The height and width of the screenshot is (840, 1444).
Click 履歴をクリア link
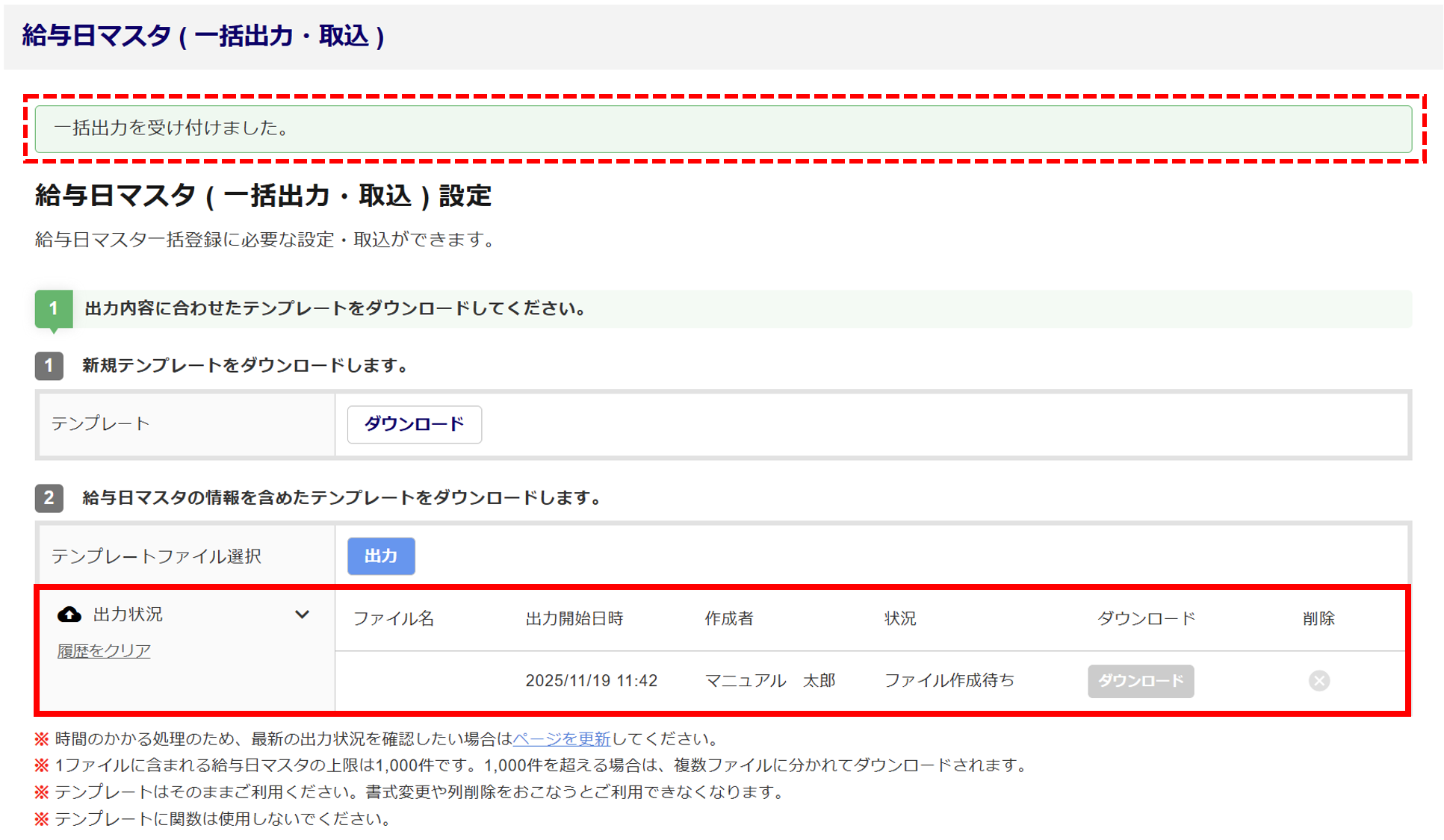[104, 650]
